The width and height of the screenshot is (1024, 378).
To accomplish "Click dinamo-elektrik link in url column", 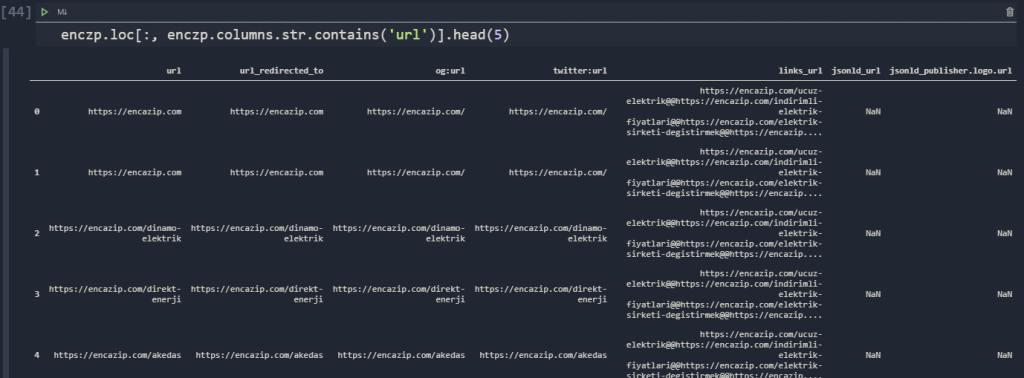I will pos(115,233).
